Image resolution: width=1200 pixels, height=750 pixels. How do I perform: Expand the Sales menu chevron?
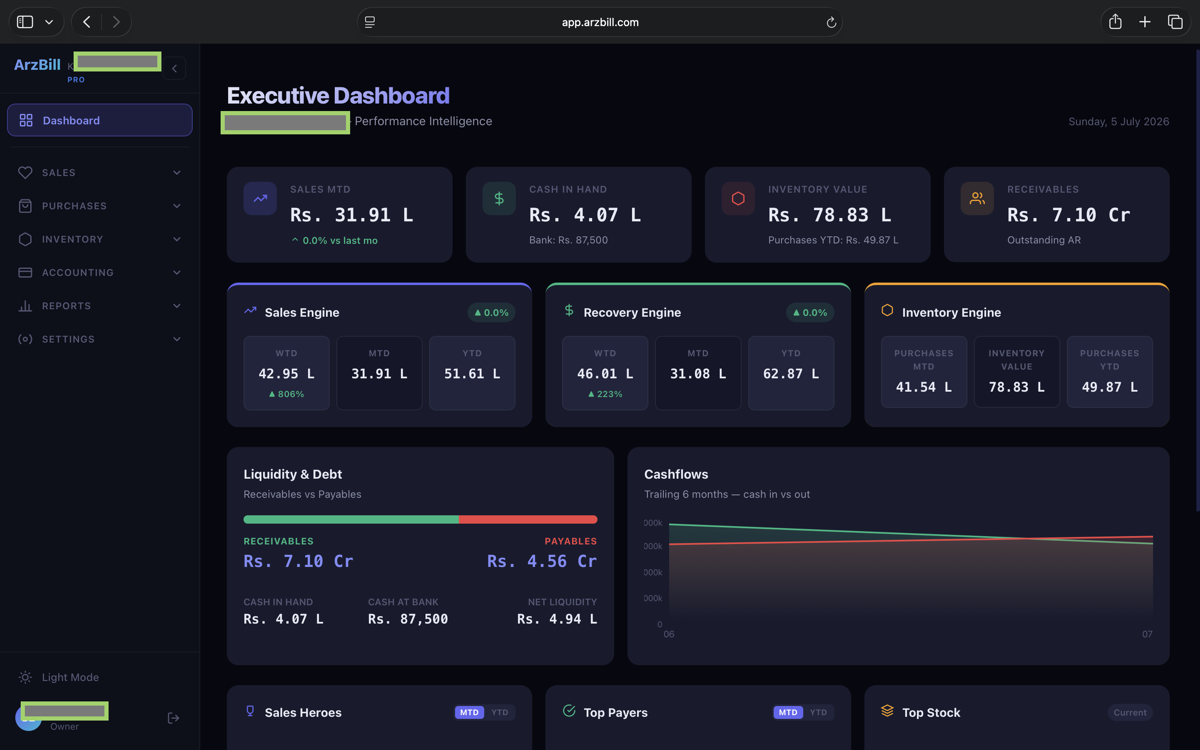coord(177,173)
